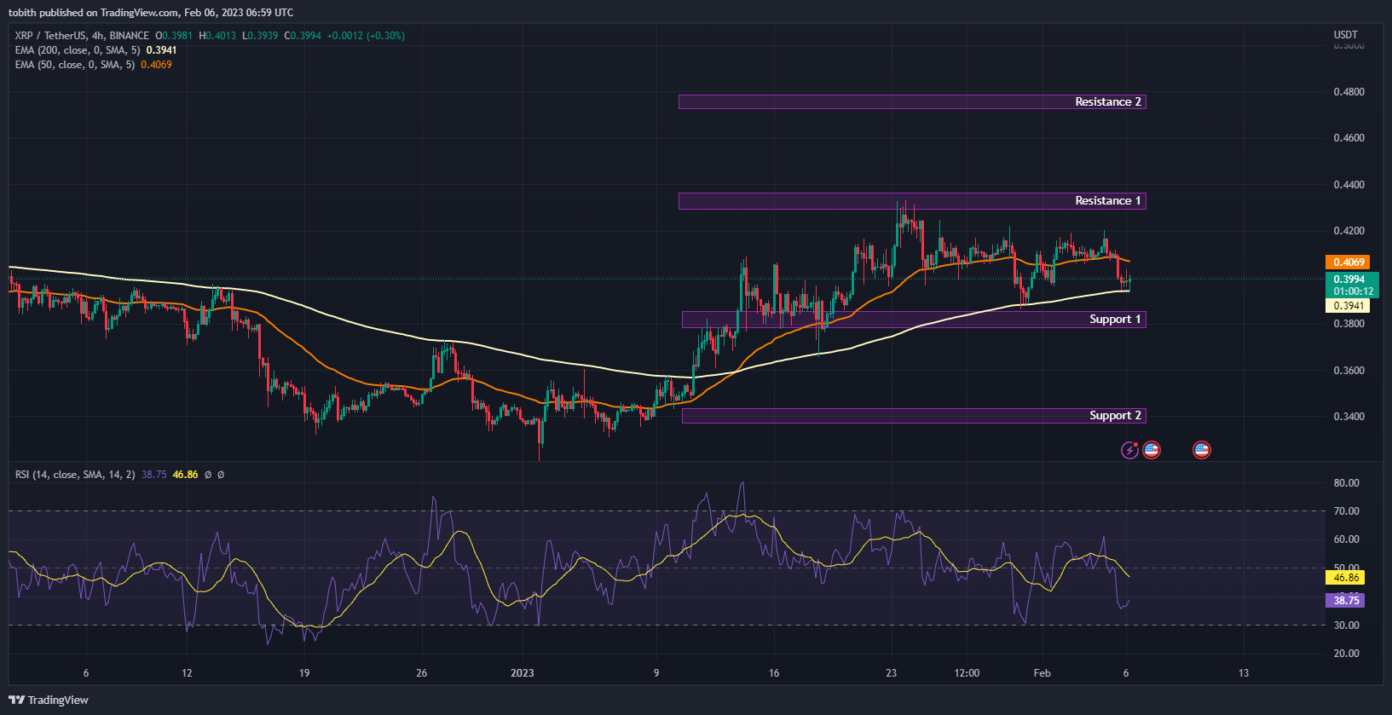
Task: Click the left US flag economic event icon
Action: 1152,449
